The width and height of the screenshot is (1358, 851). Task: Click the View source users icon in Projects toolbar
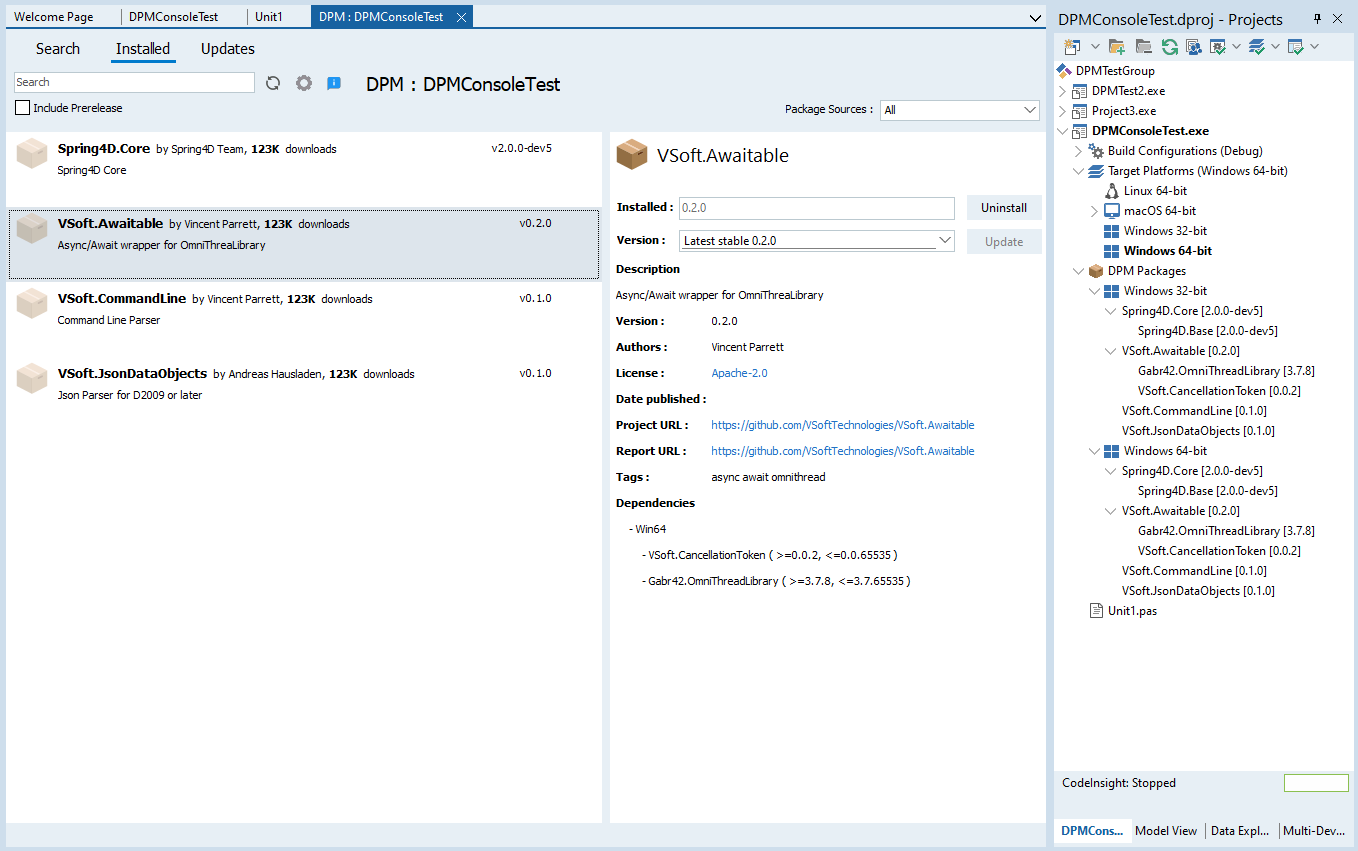point(1194,46)
